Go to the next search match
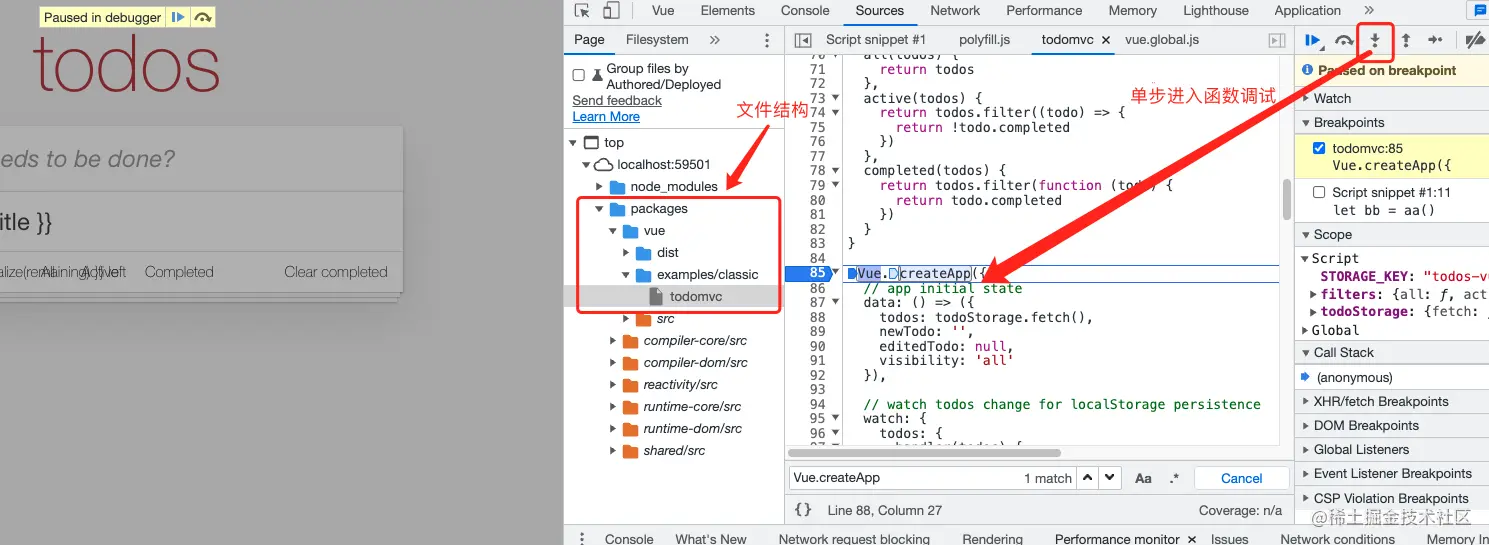 (x=1109, y=478)
